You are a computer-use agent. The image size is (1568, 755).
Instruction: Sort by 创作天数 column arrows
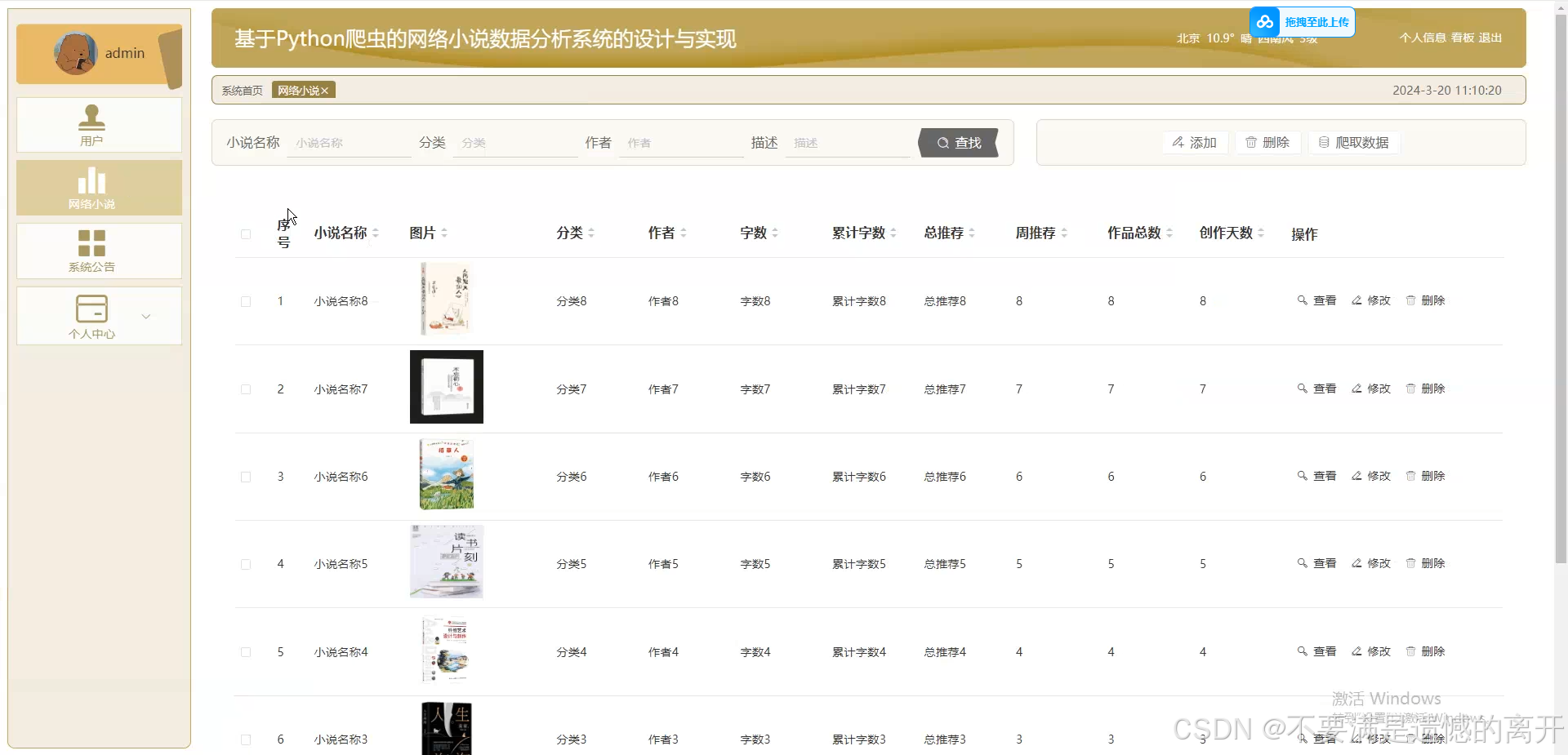[1261, 233]
